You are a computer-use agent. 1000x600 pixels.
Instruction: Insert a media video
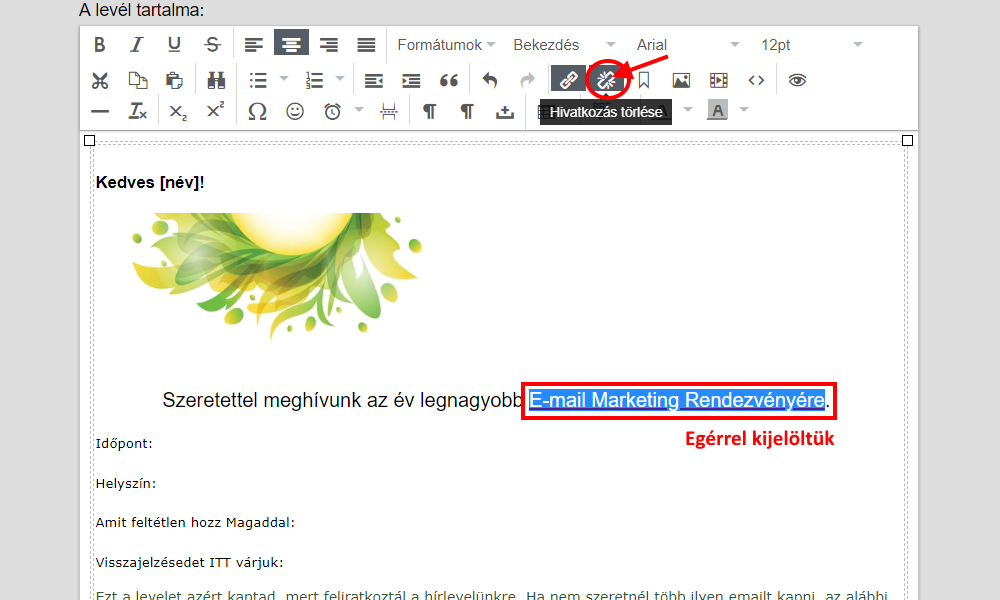tap(719, 80)
